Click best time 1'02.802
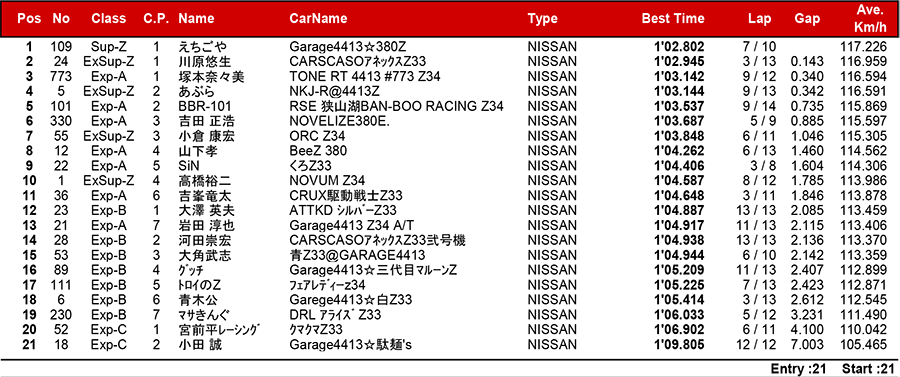The image size is (900, 377). click(679, 47)
